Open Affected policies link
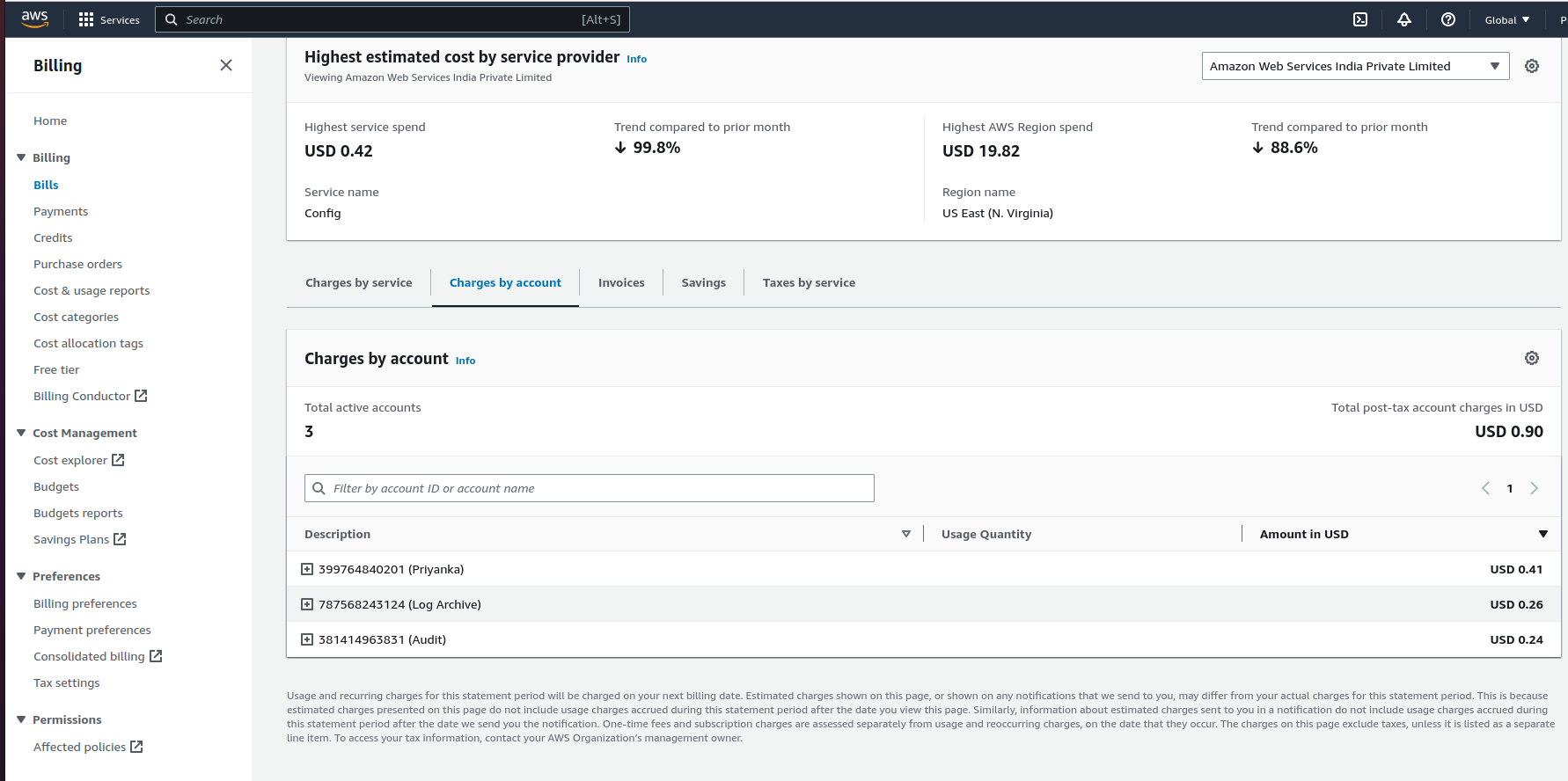1568x781 pixels. pyautogui.click(x=88, y=747)
